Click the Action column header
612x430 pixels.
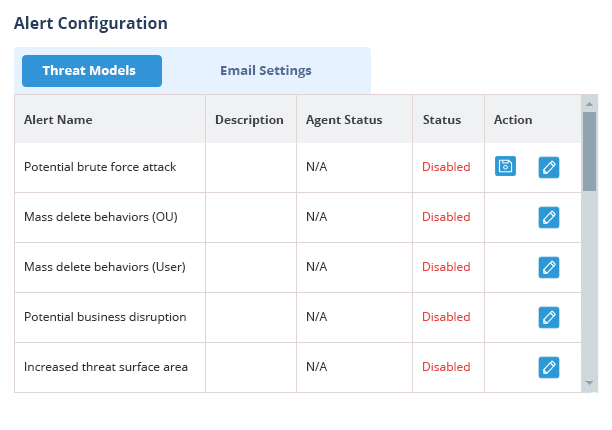point(513,120)
